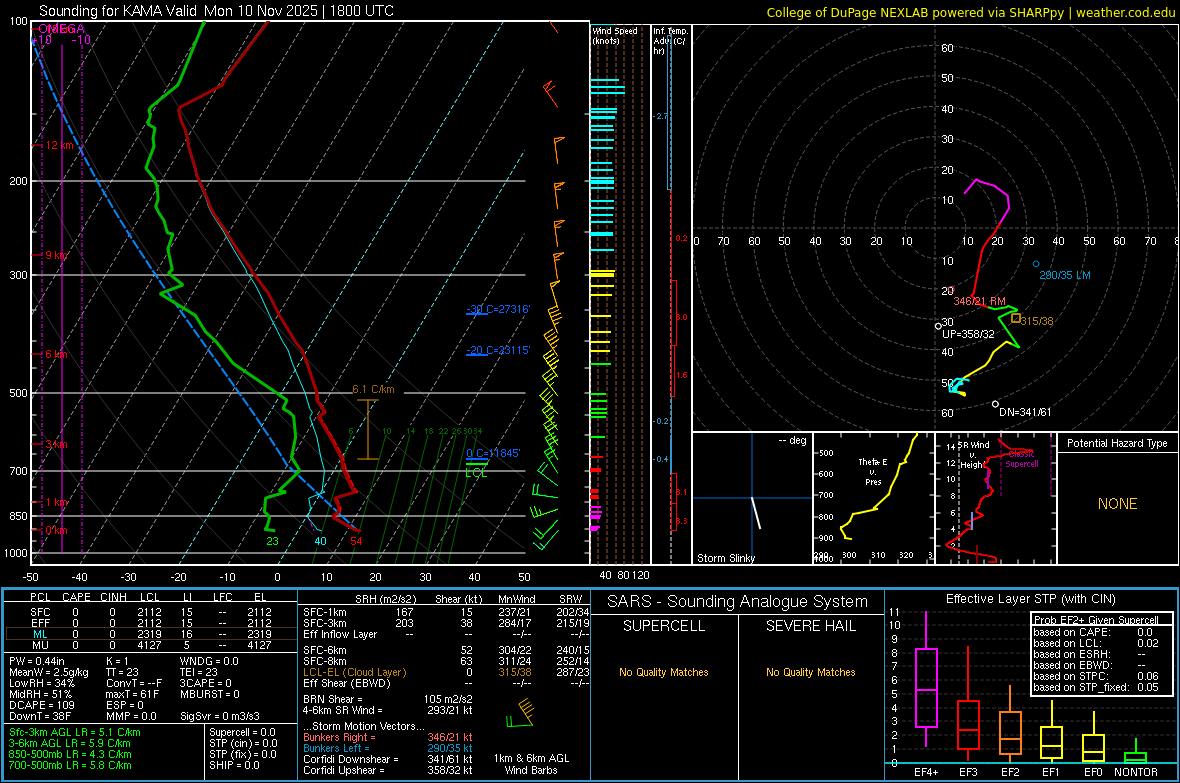Click the 12 km height marker
The width and height of the screenshot is (1180, 783).
pos(59,145)
